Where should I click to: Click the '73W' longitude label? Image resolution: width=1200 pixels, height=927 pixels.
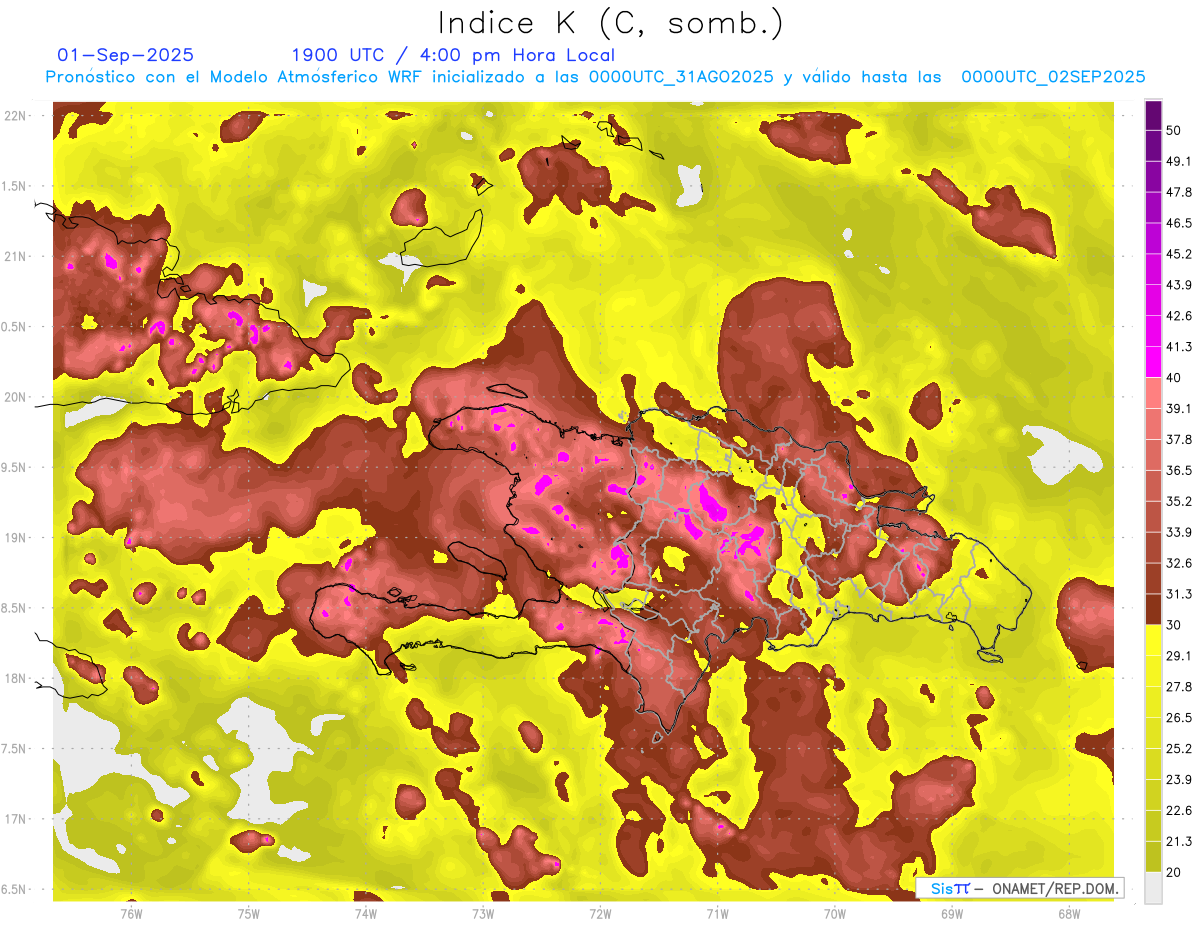click(483, 913)
